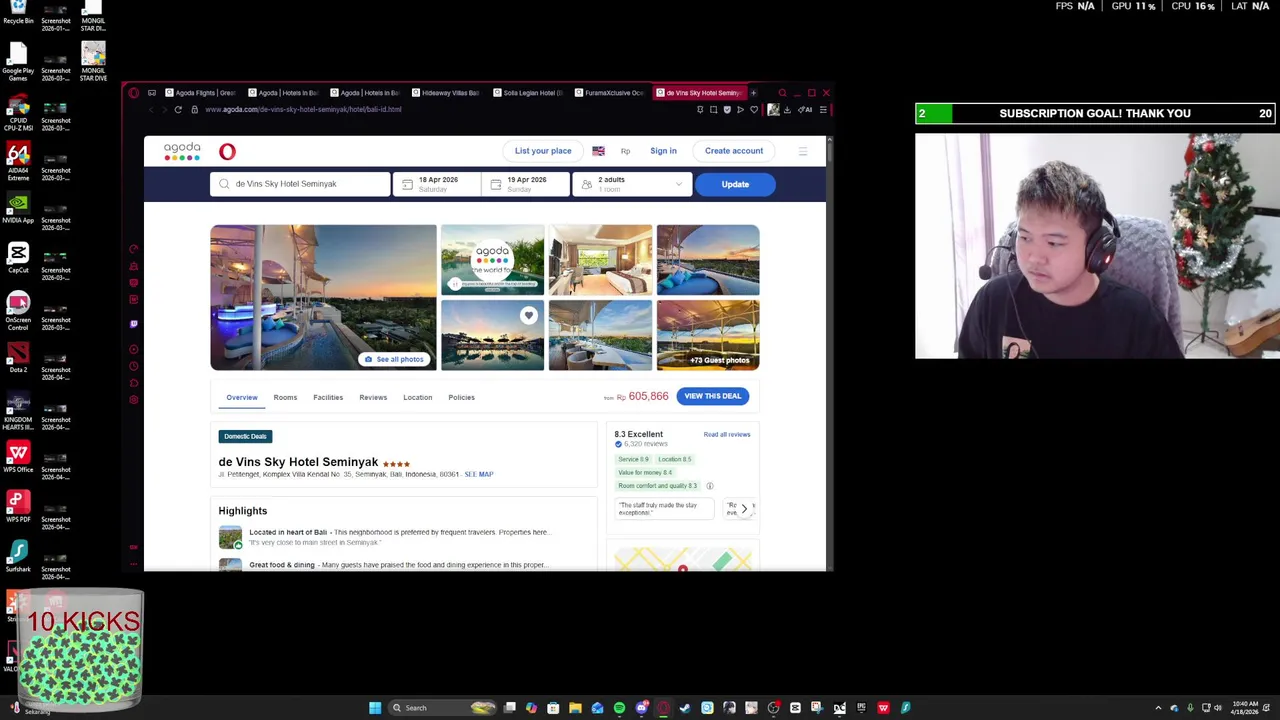Go to the Location section tab

pos(418,397)
